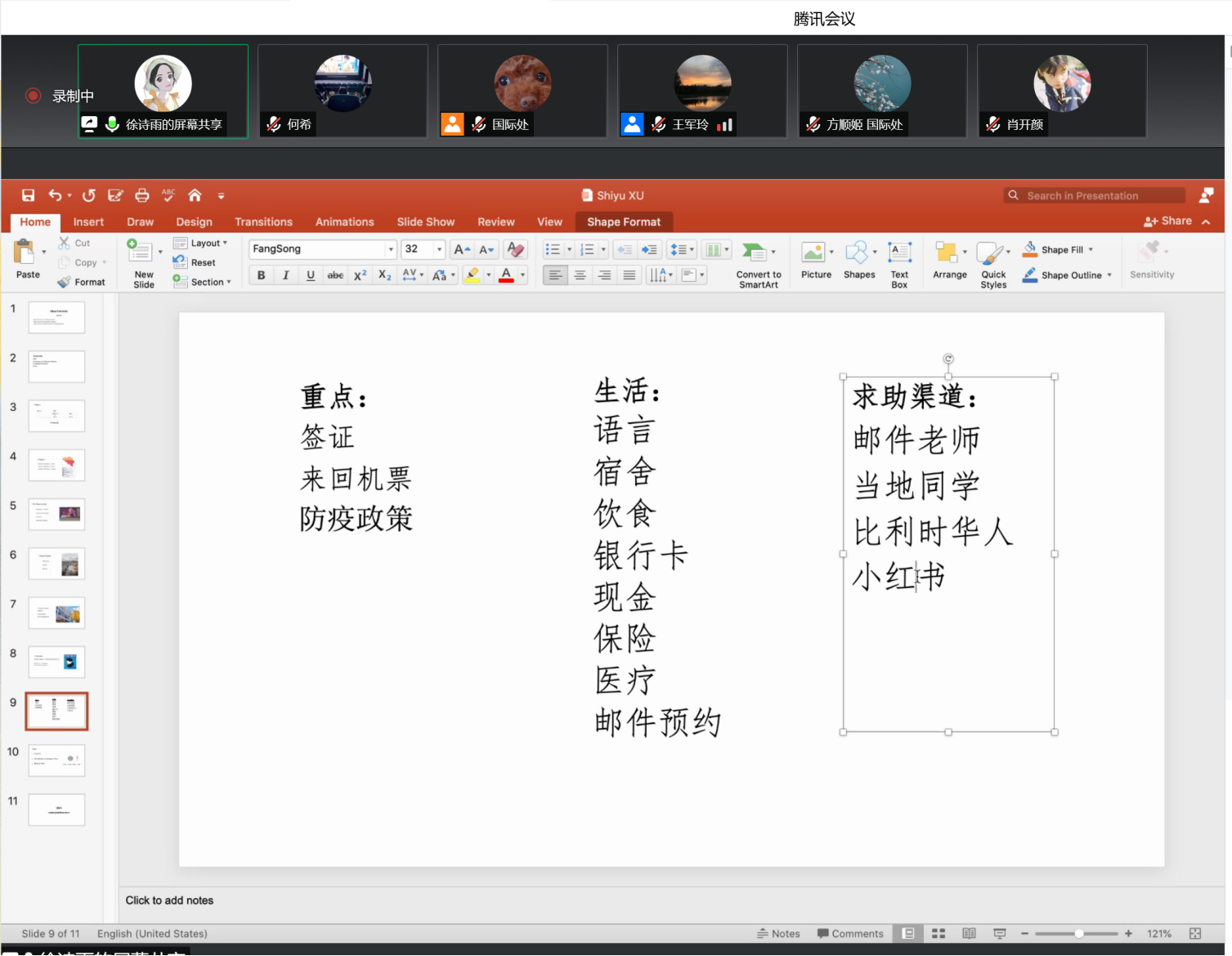Click Convert to SmartArt
The height and width of the screenshot is (956, 1232).
tap(758, 263)
